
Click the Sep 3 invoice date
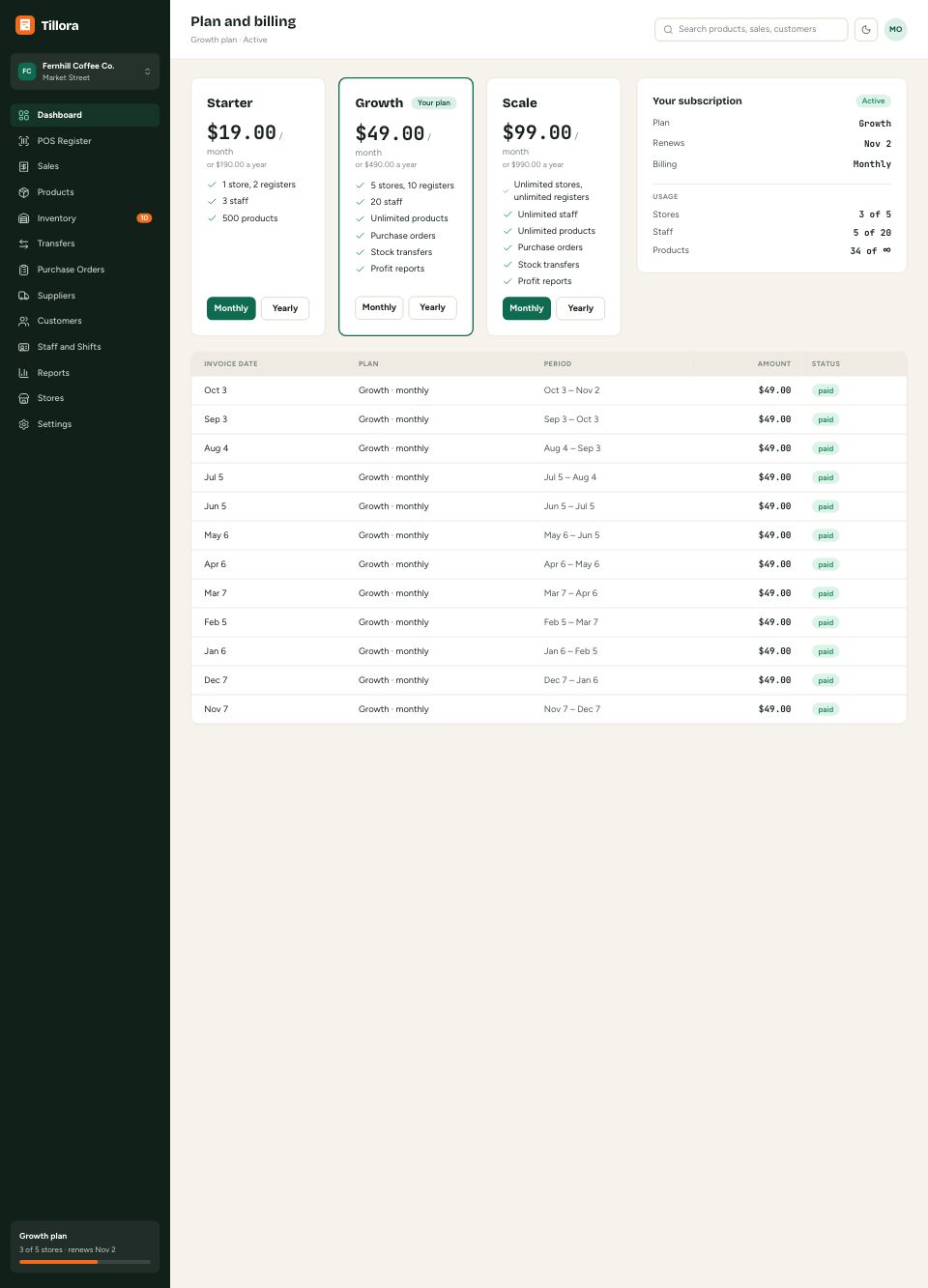(x=216, y=419)
